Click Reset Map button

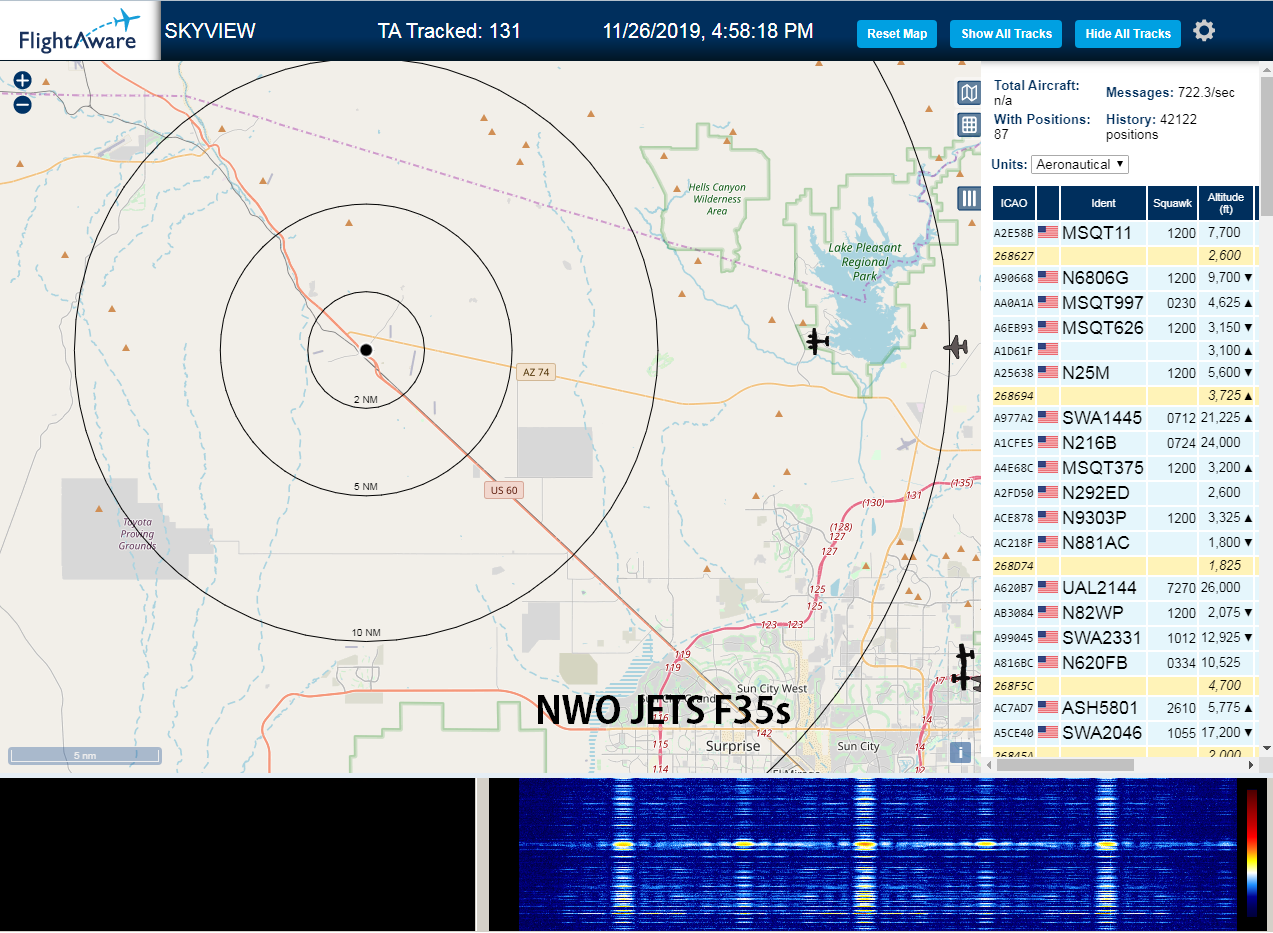click(x=897, y=33)
